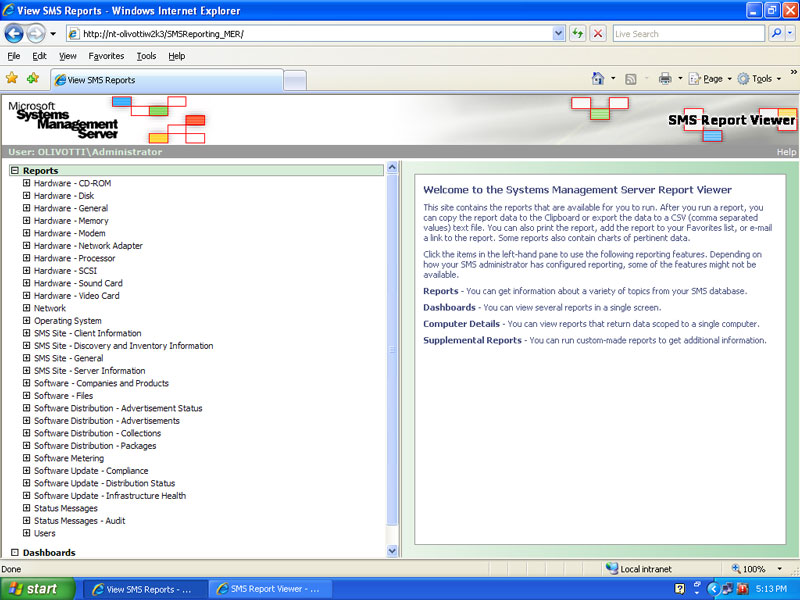
Task: Expand the Software Metering node
Action: pyautogui.click(x=27, y=458)
